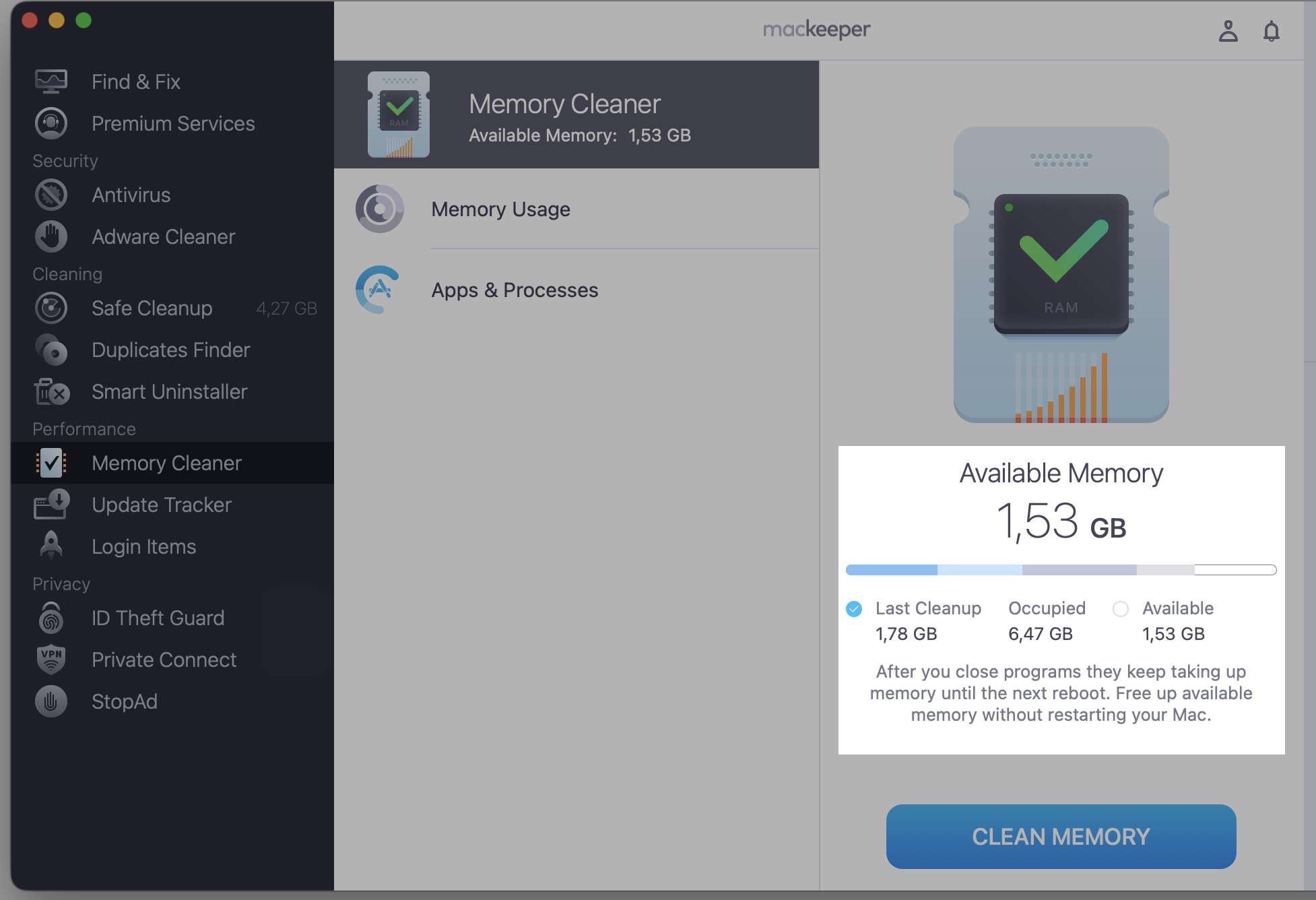This screenshot has width=1316, height=900.
Task: Minimize window using the yellow button
Action: (57, 20)
